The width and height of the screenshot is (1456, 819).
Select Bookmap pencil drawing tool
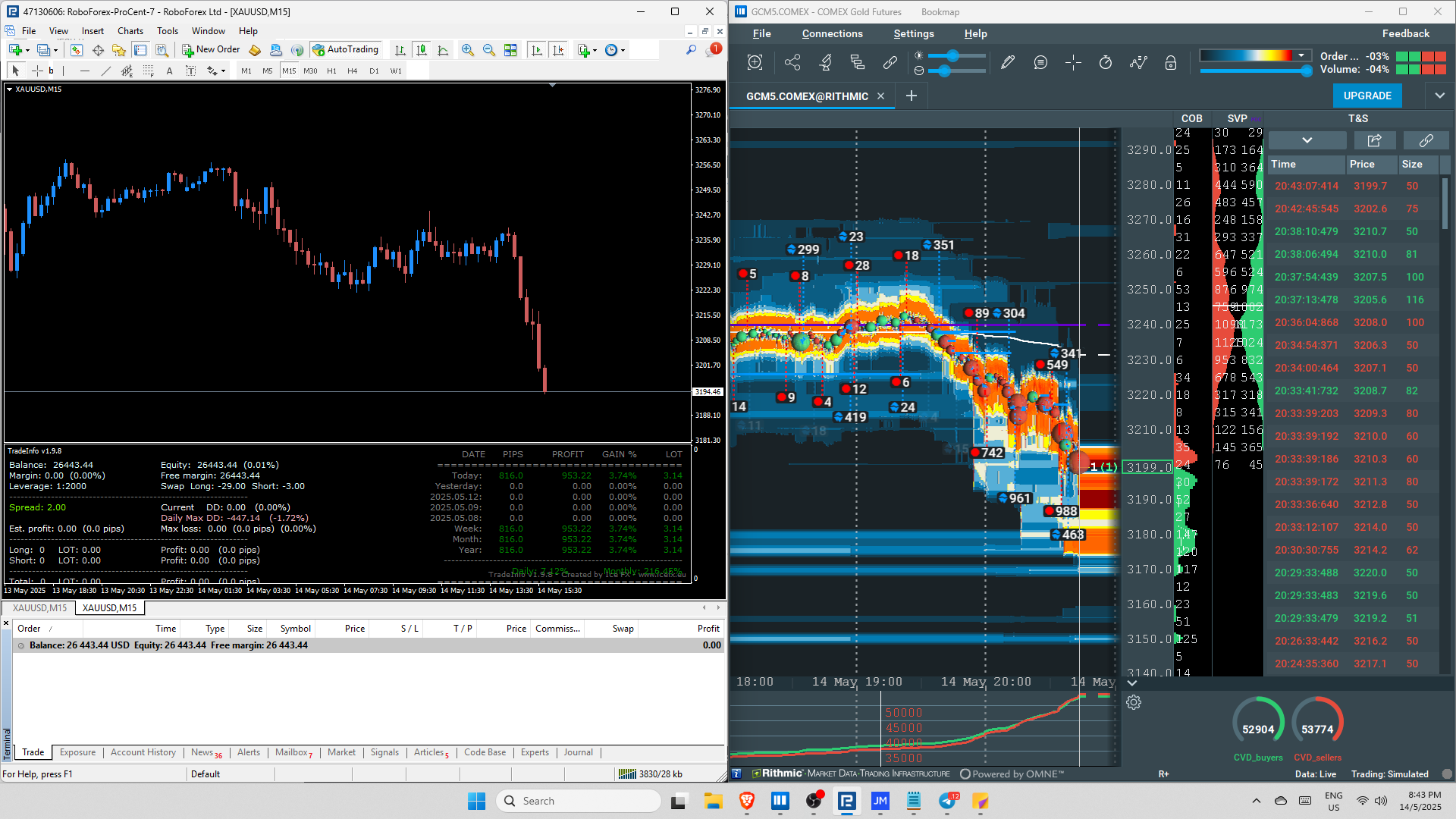[x=1008, y=63]
